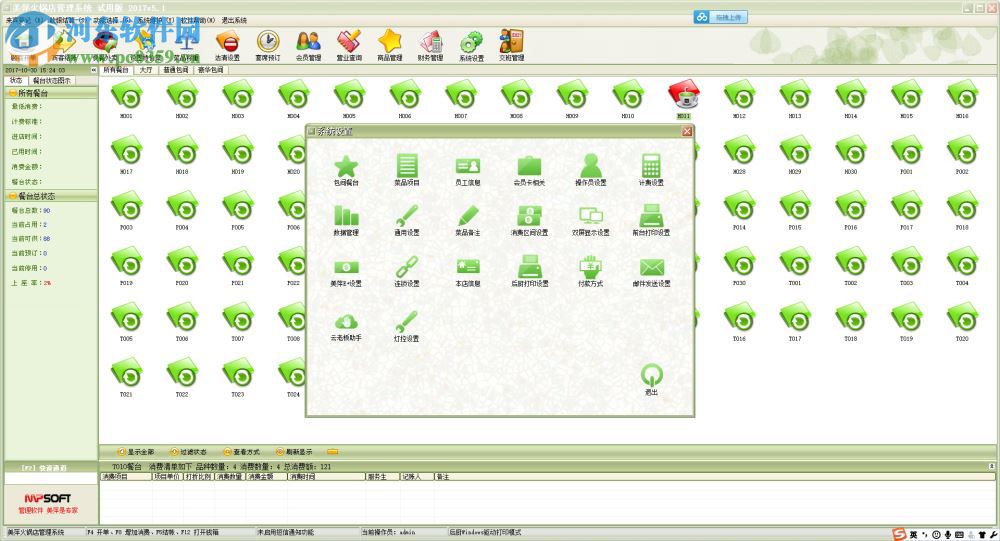Select table T003 icon

(906, 263)
